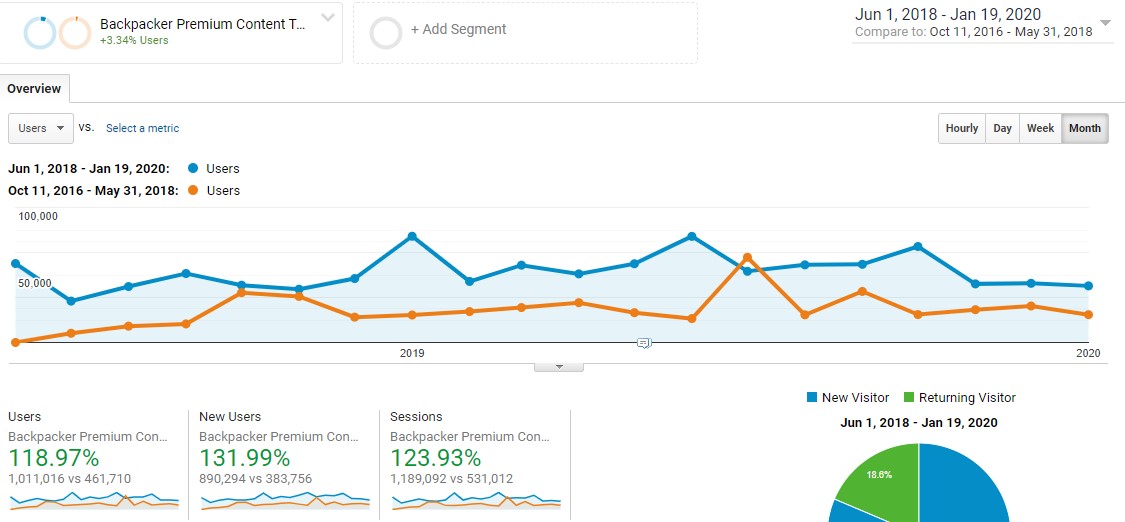Click the Select a metric link

[143, 128]
